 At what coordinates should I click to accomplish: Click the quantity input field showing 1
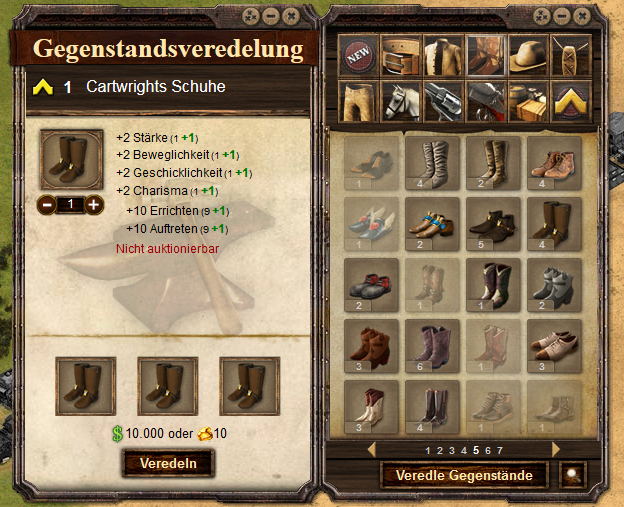click(70, 205)
